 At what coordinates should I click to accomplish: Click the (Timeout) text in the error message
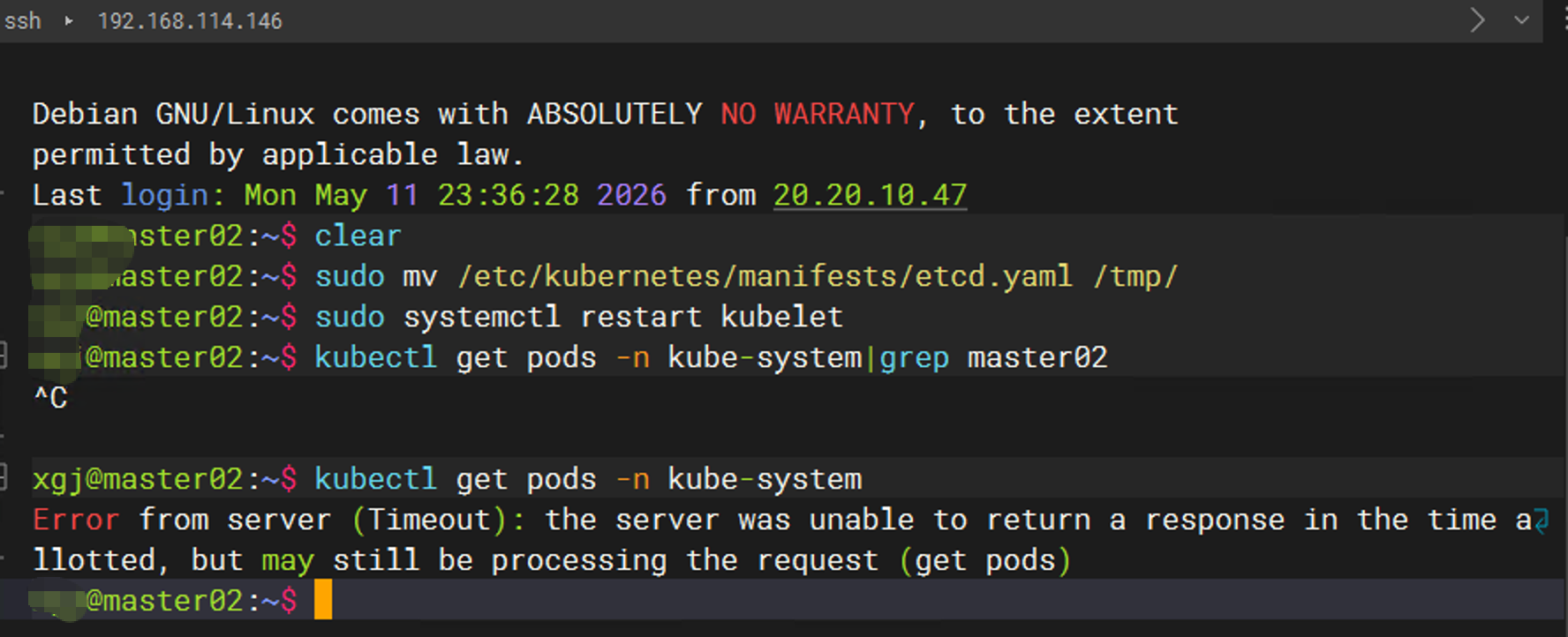coord(430,520)
